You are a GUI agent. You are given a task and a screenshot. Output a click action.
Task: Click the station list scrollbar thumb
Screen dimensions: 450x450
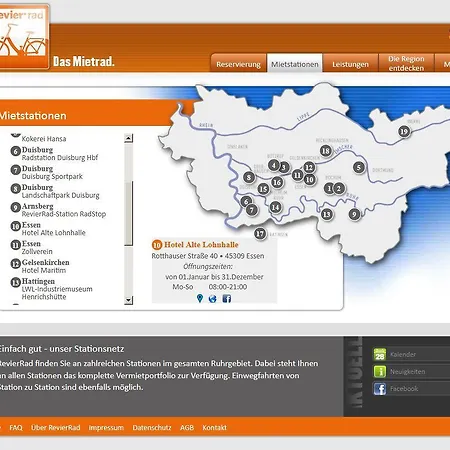(129, 213)
